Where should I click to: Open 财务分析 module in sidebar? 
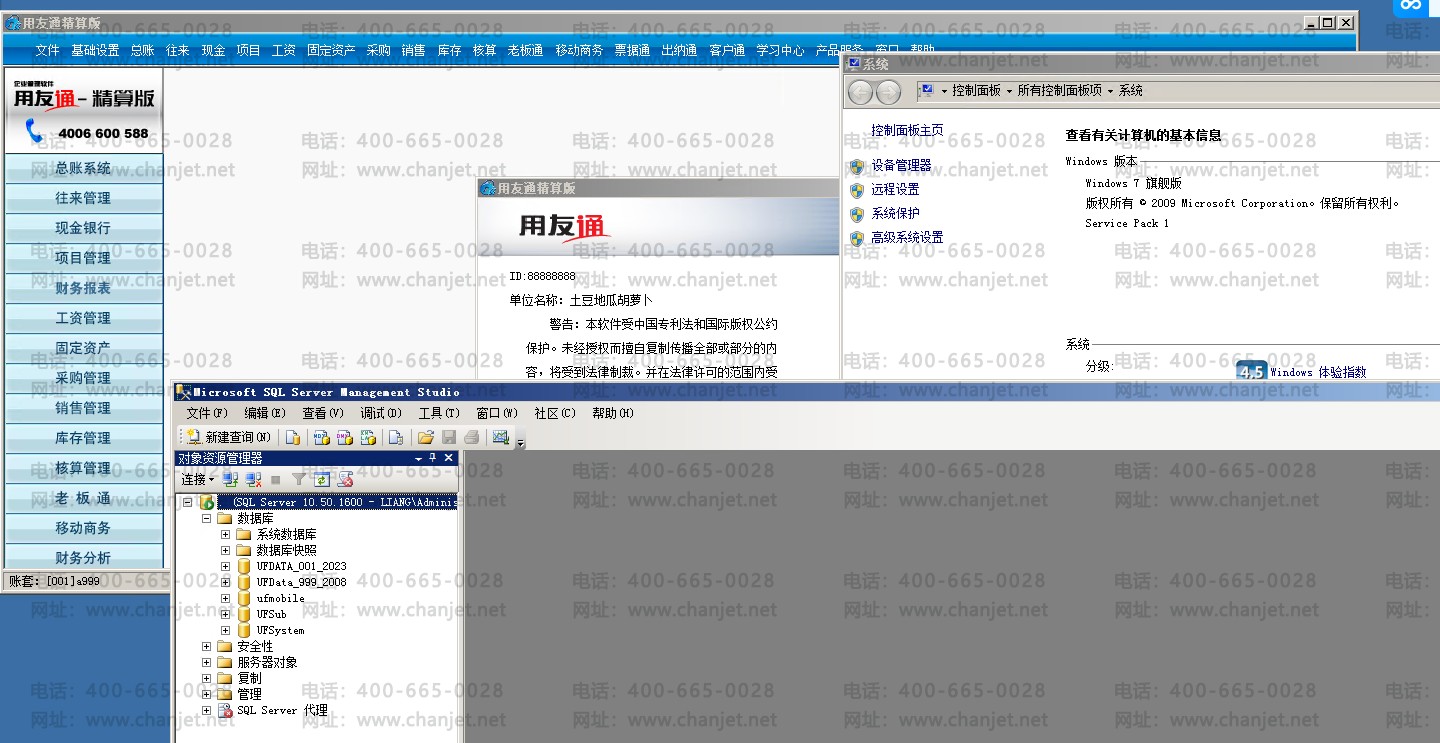pyautogui.click(x=84, y=558)
